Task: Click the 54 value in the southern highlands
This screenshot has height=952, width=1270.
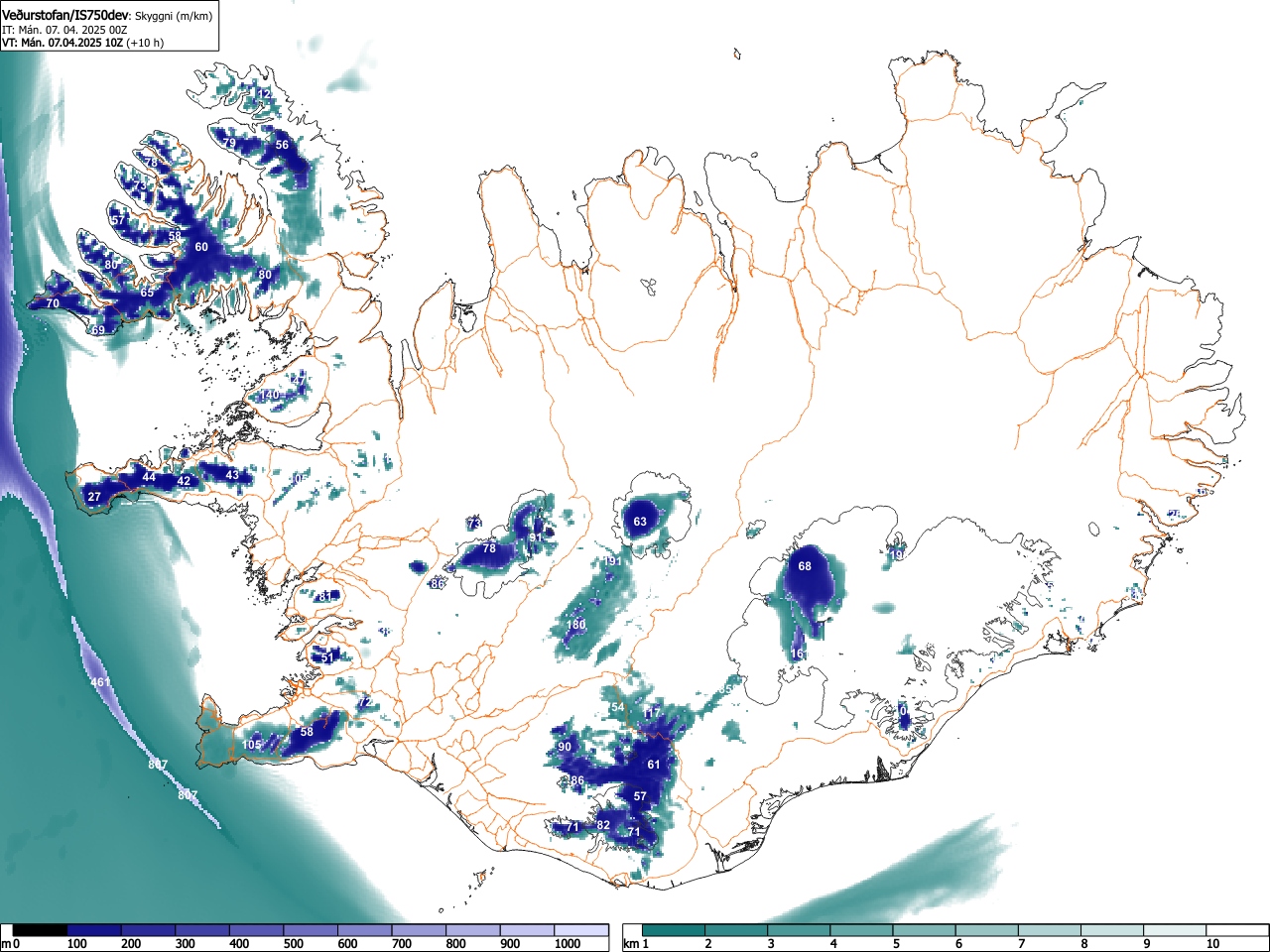Action: [618, 707]
